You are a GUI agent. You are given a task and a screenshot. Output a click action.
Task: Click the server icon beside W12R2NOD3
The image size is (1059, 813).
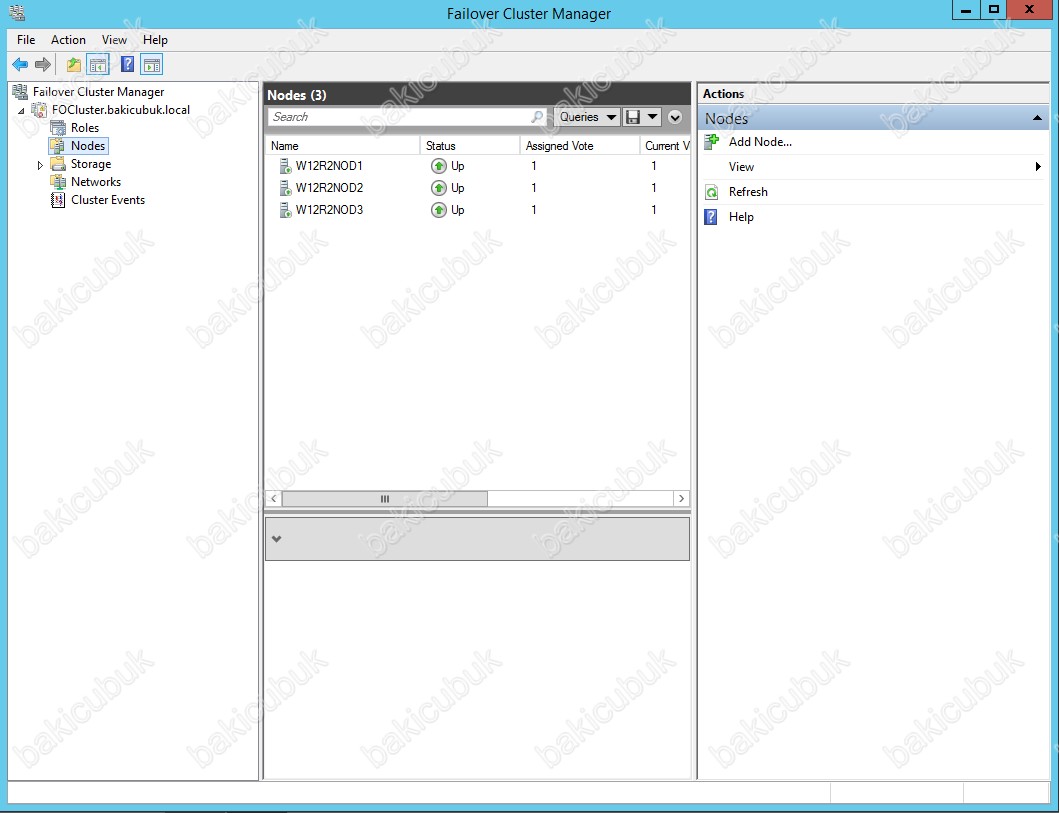[285, 210]
